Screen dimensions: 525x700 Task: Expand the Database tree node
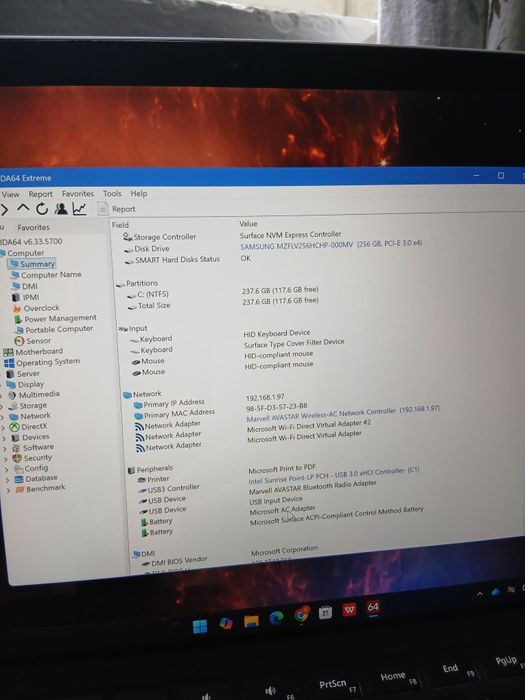pyautogui.click(x=8, y=480)
